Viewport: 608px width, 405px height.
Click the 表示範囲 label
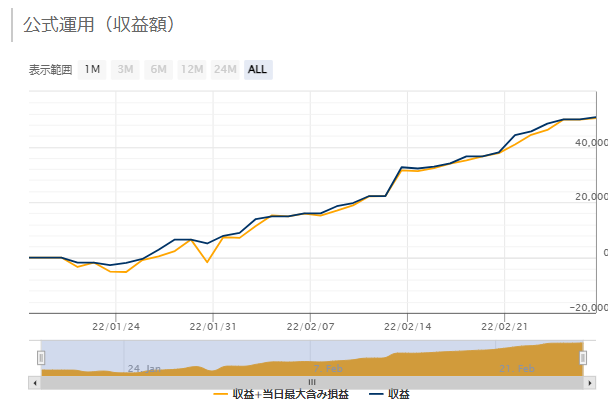[x=50, y=70]
